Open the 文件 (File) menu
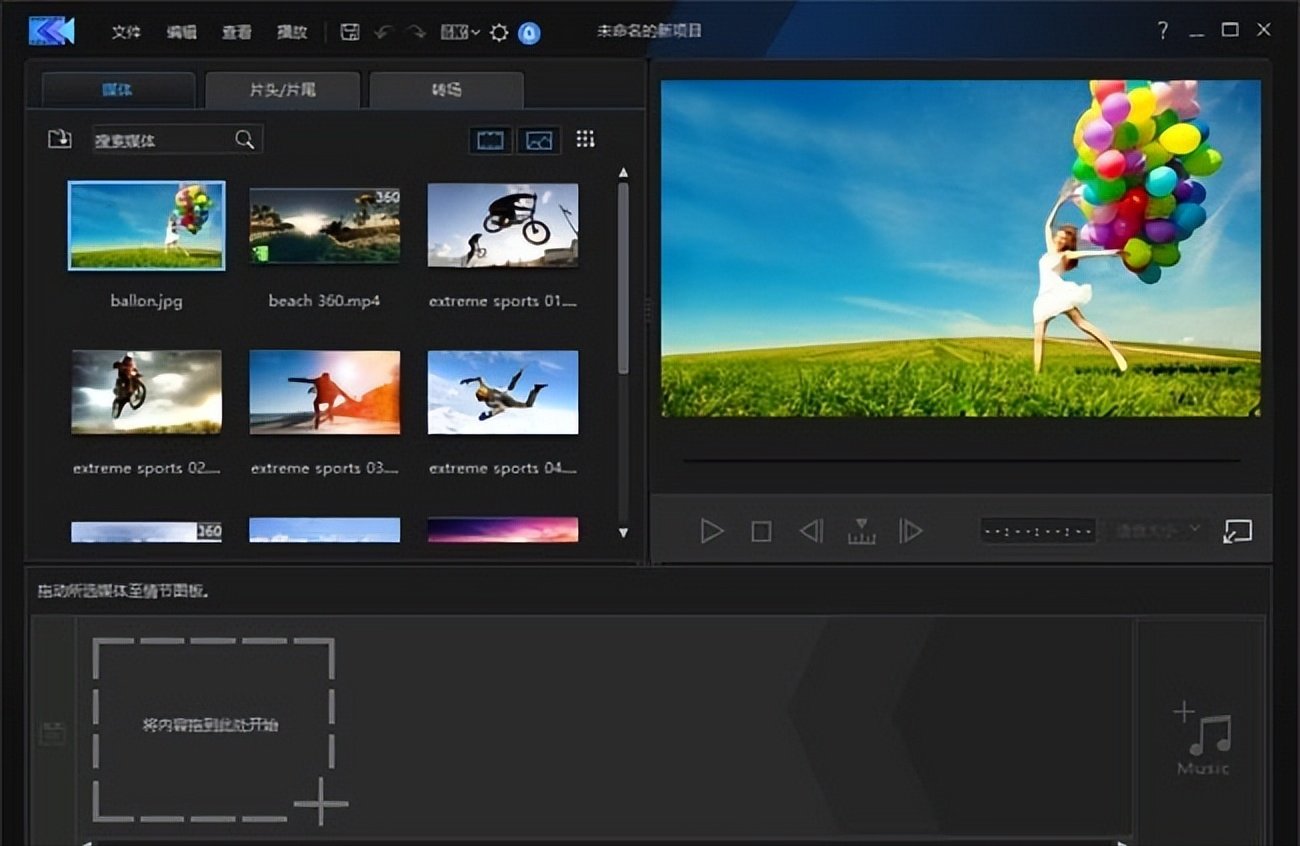Viewport: 1300px width, 846px height. tap(126, 32)
